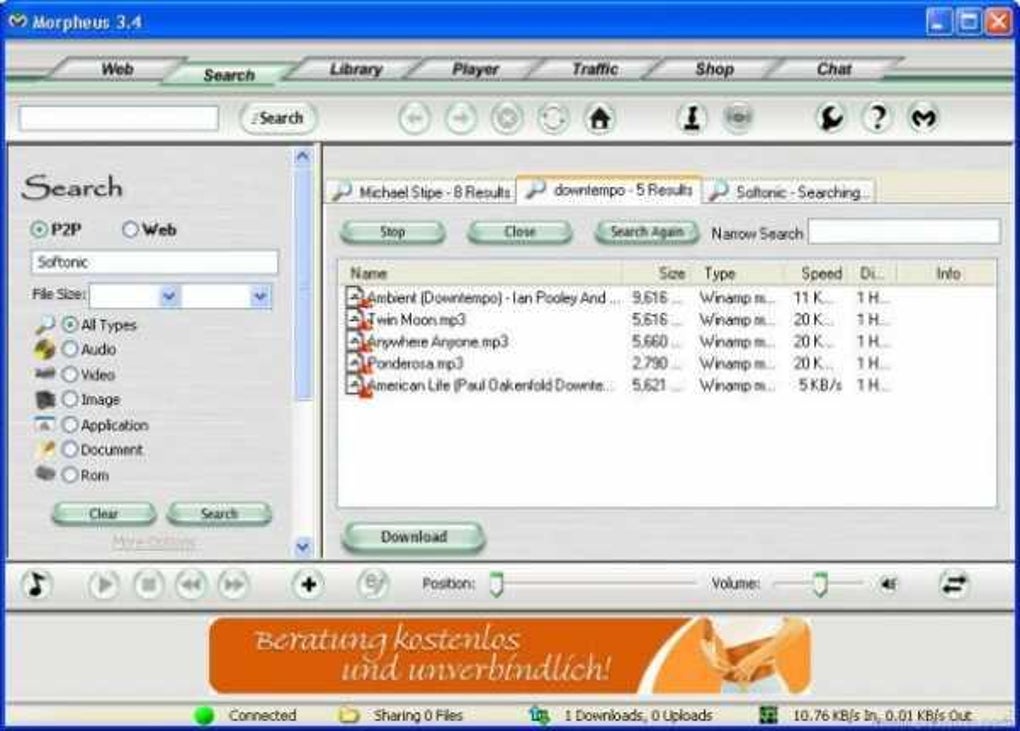Screen dimensions: 1020x731
Task: Show the Michael Stipe results tab
Action: point(422,192)
